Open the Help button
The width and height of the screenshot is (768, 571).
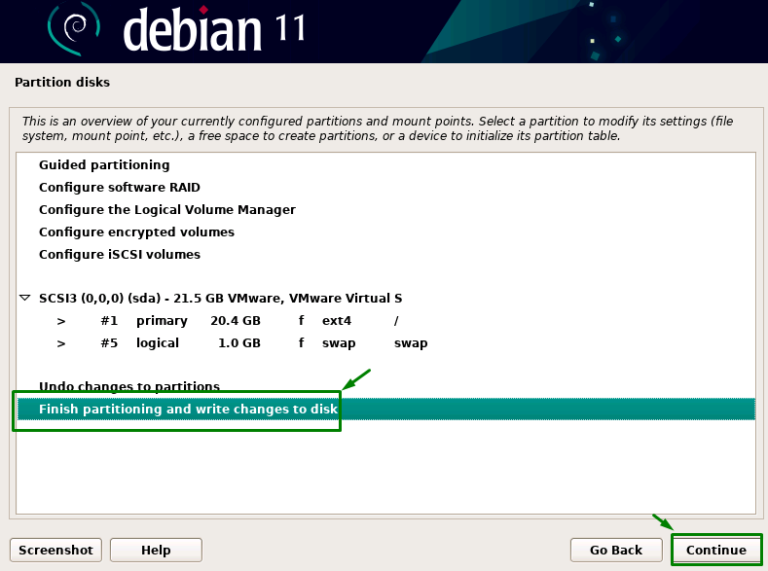[156, 550]
